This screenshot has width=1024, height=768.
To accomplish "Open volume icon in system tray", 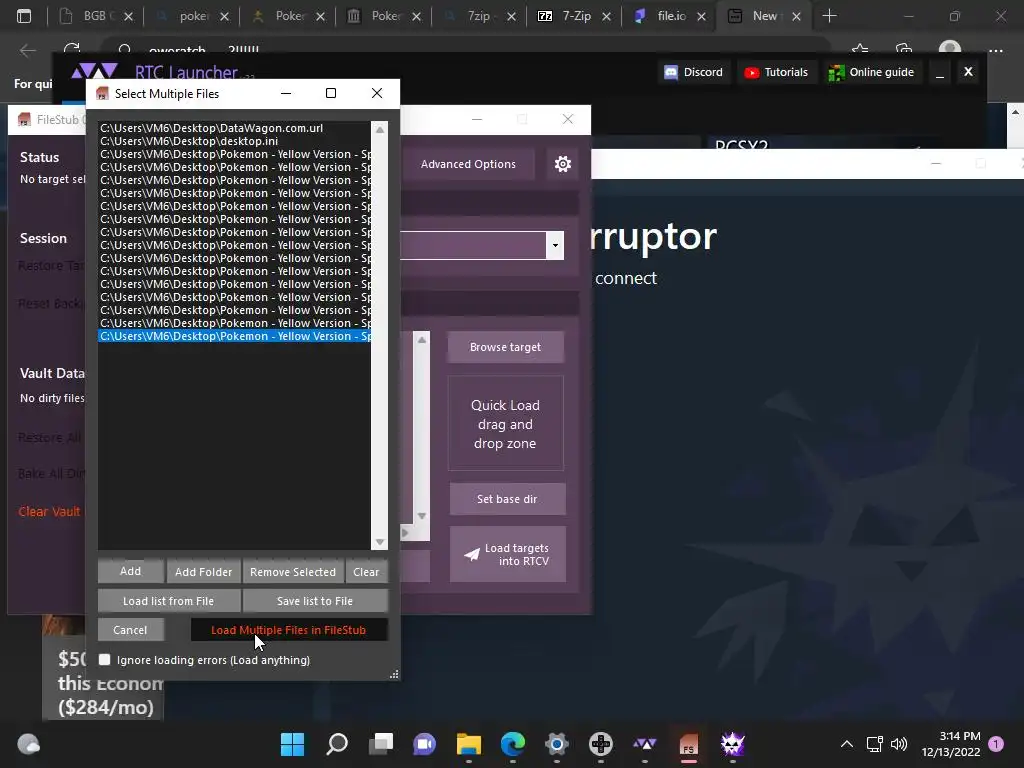I will 899,744.
